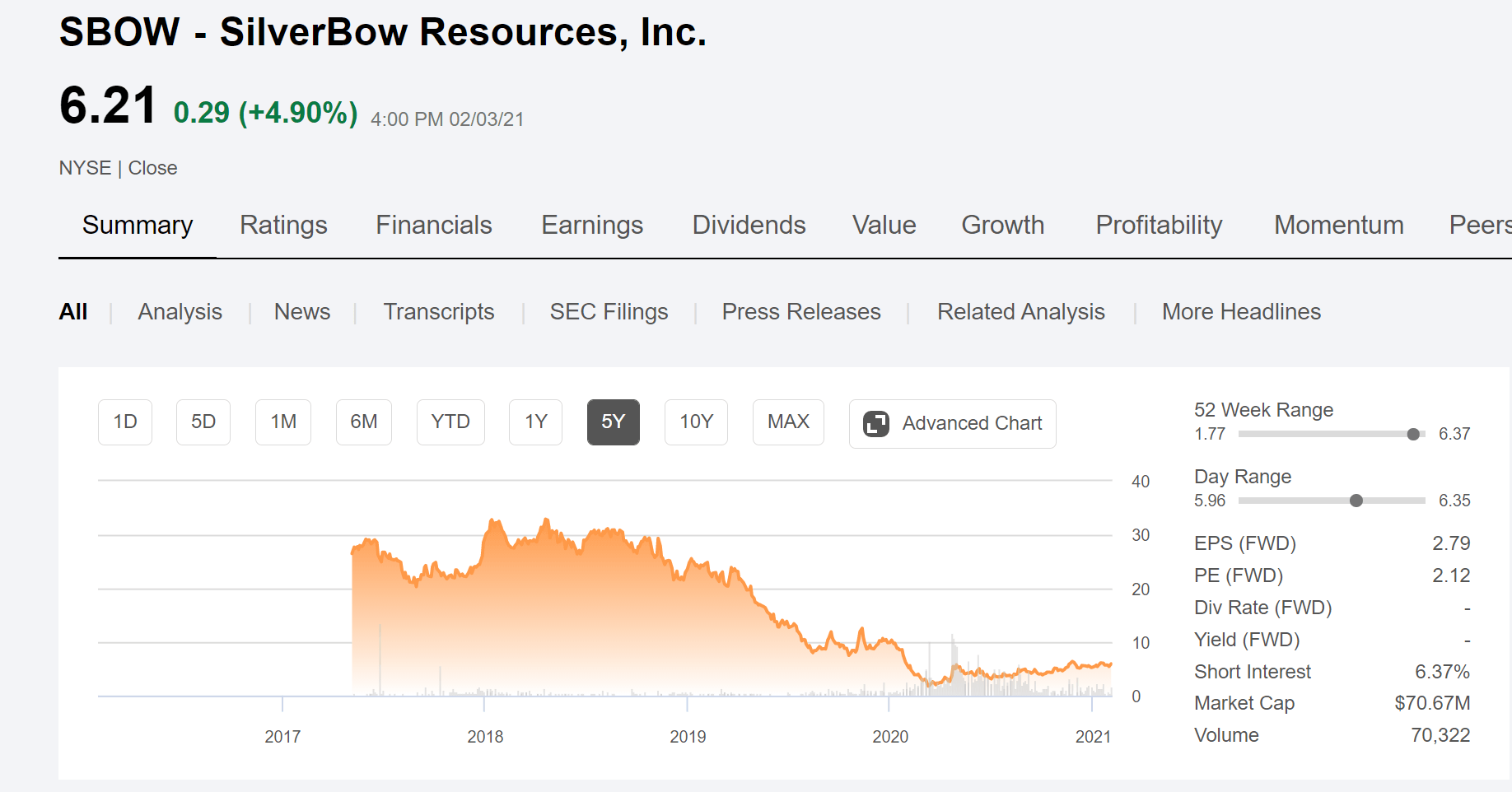Click the Advanced Chart expand icon
The image size is (1512, 792).
(x=875, y=424)
